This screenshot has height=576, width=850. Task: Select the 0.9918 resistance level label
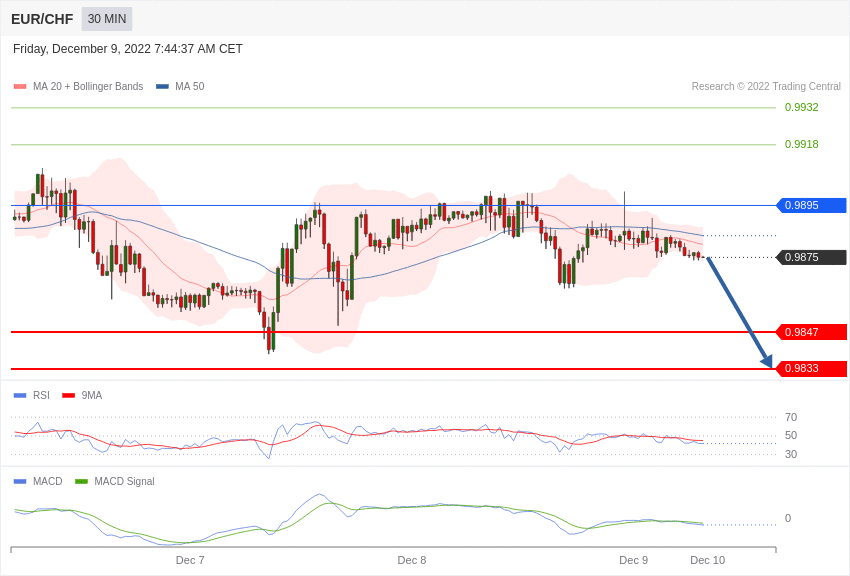click(x=801, y=144)
